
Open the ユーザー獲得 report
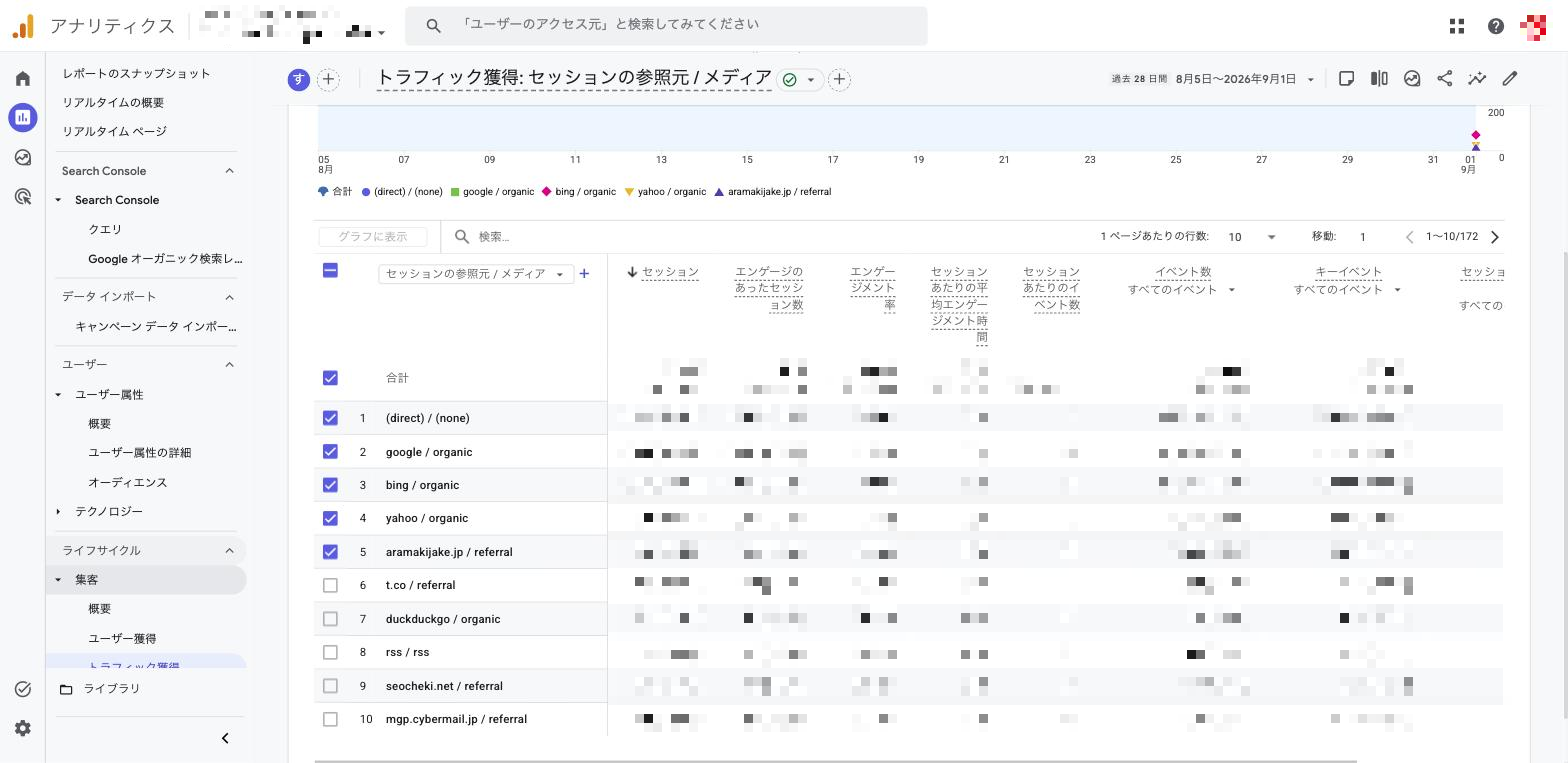coord(122,639)
